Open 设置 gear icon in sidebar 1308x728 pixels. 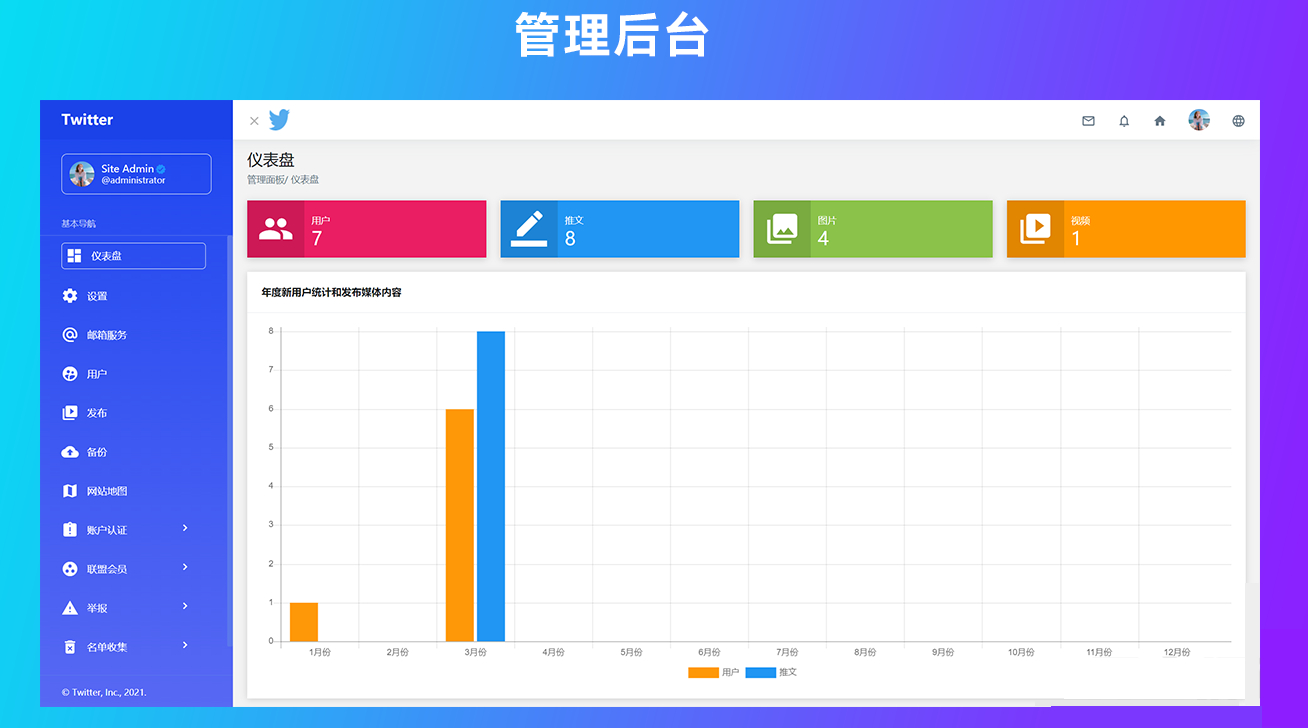70,296
